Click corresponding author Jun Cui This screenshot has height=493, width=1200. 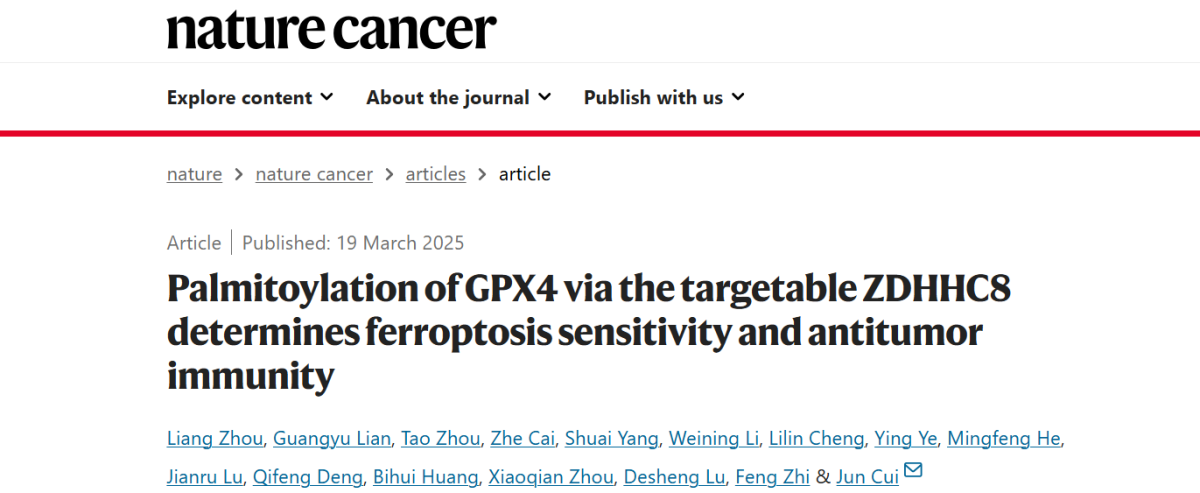[x=866, y=477]
